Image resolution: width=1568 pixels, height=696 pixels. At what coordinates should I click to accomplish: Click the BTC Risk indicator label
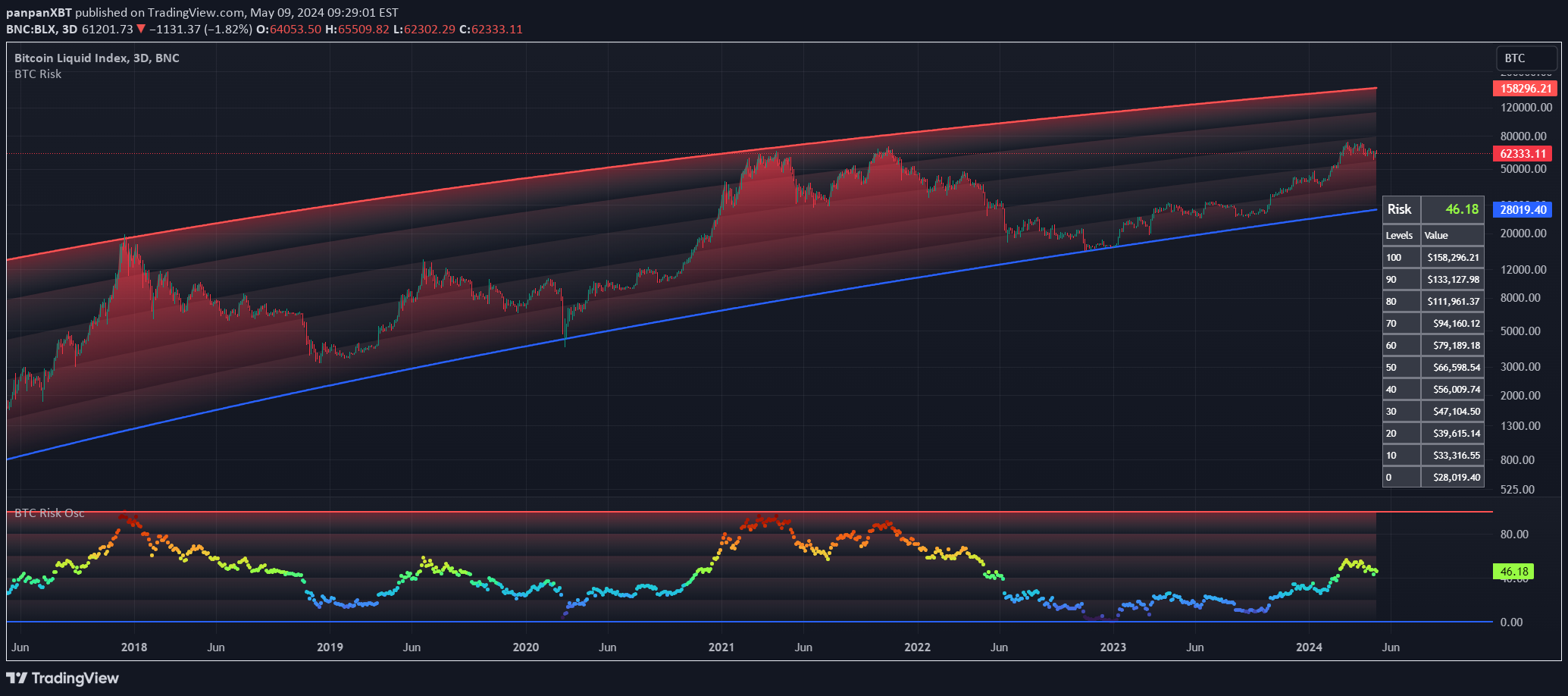point(38,74)
